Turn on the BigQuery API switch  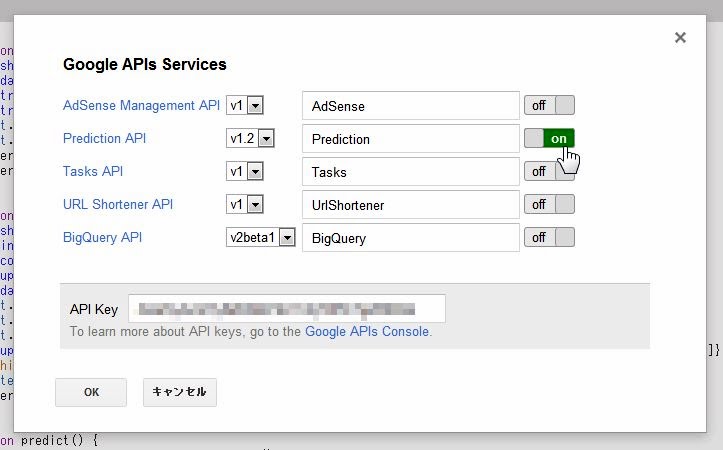(549, 237)
